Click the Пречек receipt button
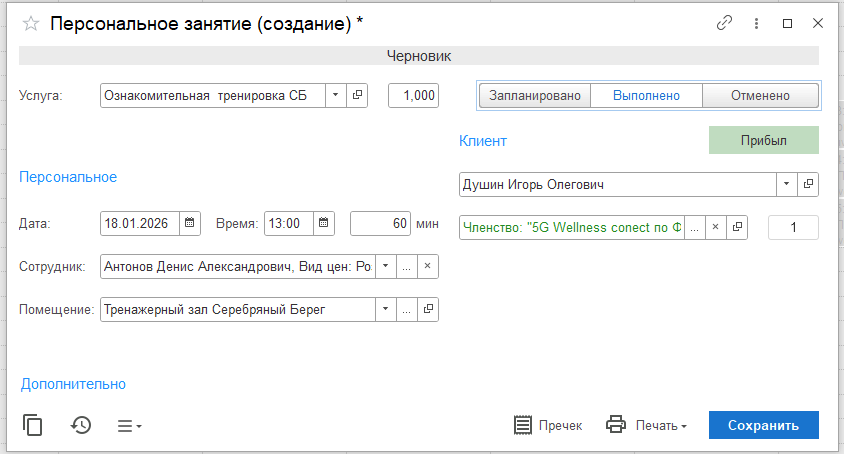 [548, 425]
